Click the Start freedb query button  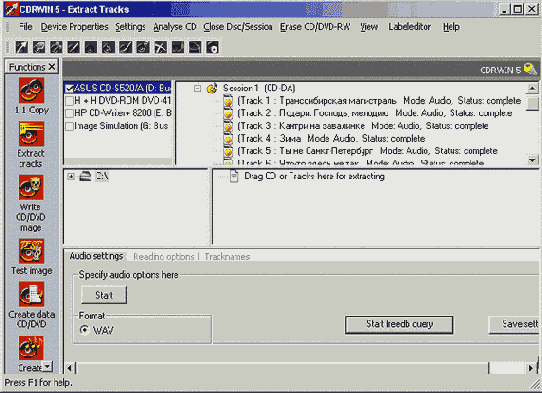pos(399,325)
